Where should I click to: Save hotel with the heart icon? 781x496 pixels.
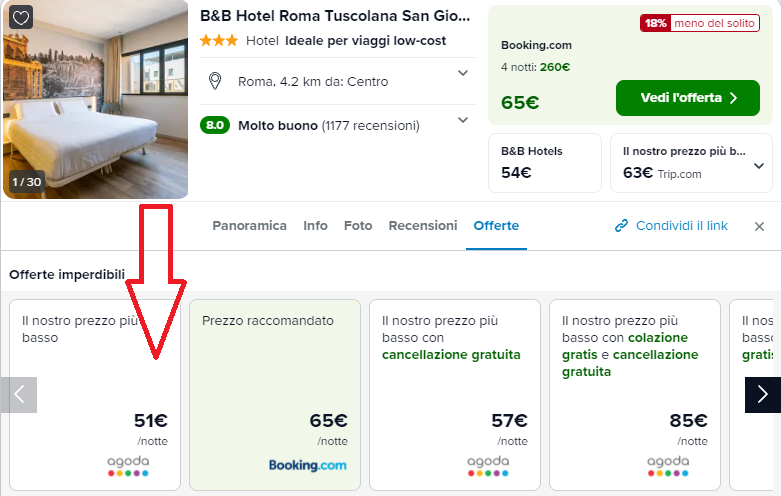tap(21, 17)
